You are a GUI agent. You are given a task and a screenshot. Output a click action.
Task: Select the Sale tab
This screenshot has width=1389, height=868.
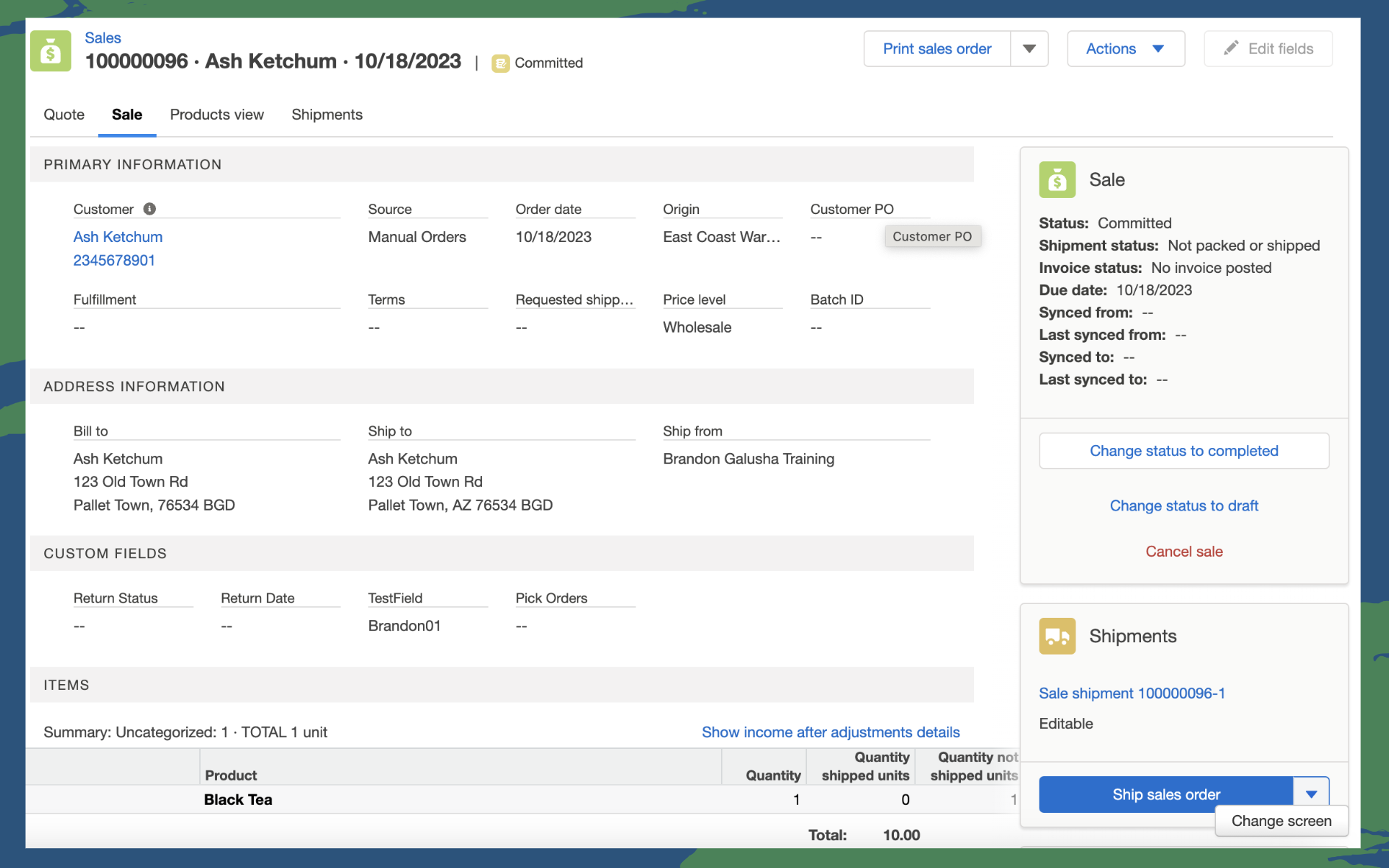pyautogui.click(x=127, y=115)
